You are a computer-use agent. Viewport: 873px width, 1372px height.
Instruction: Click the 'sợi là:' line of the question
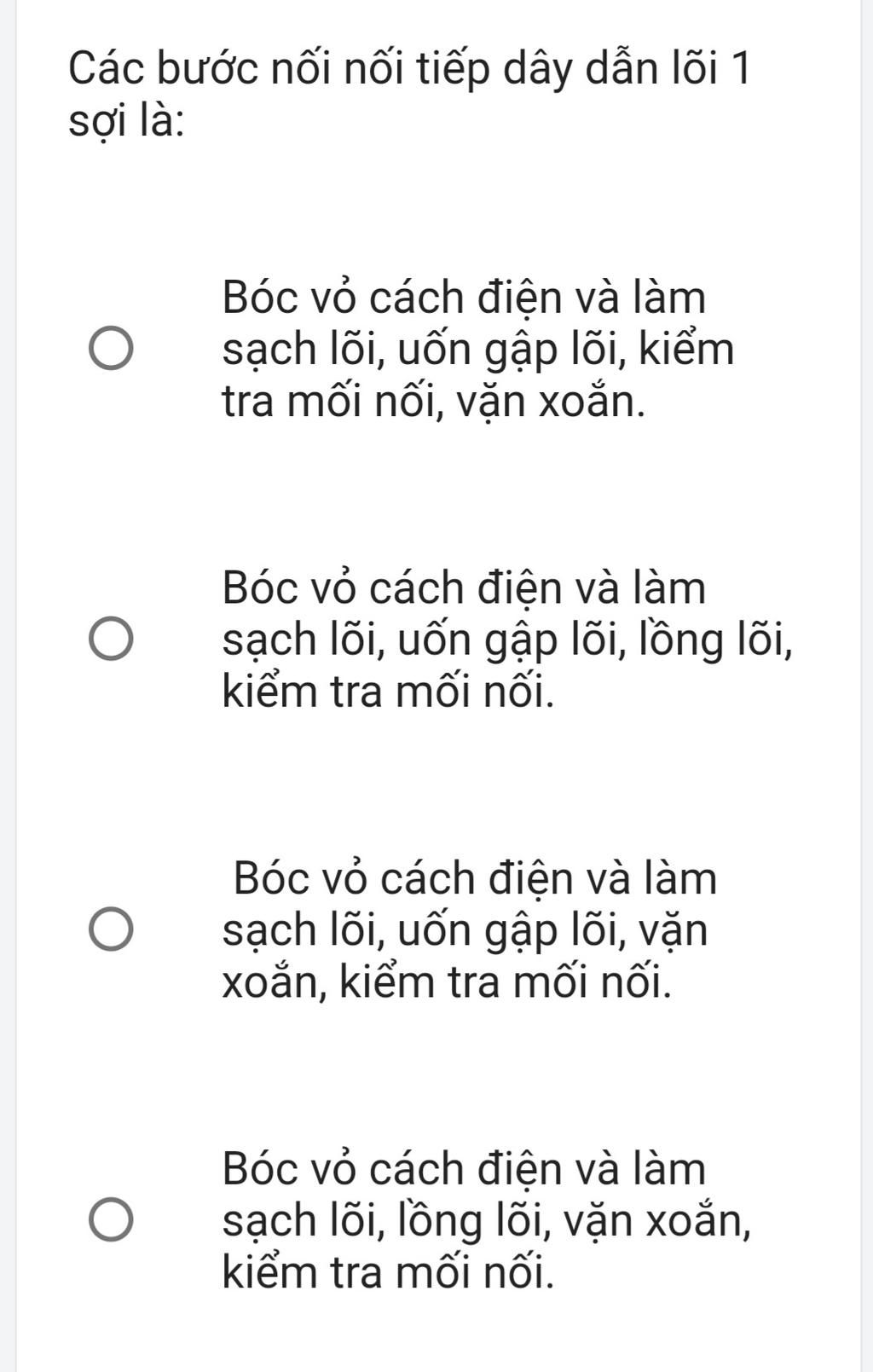point(128,124)
